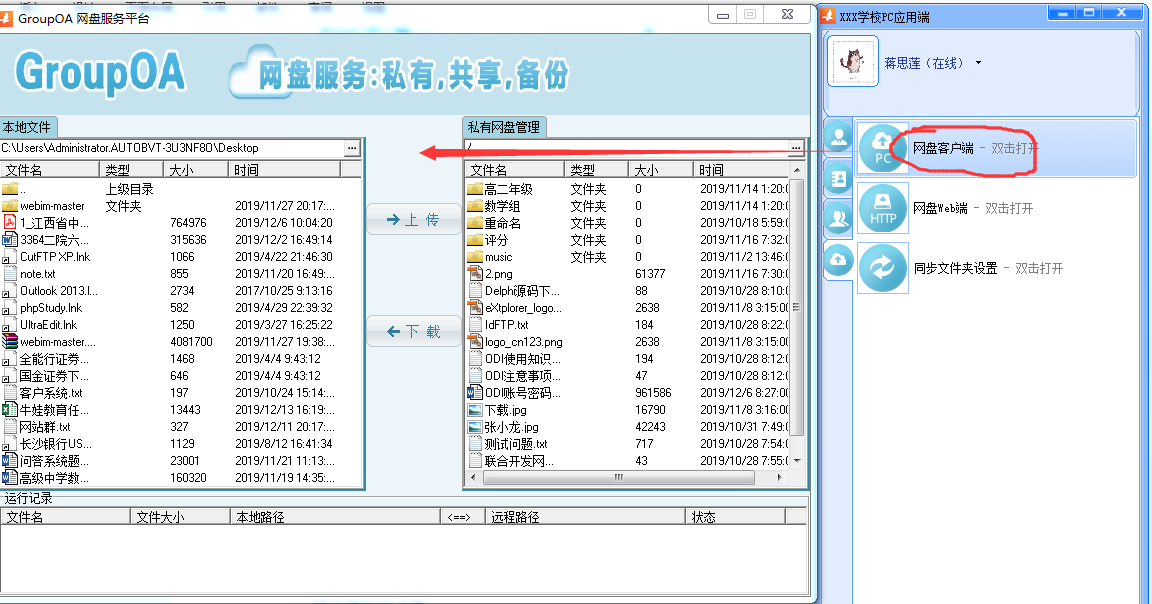Select the cloud upload sidebar icon
Screen dimensions: 1152x604
pos(838,260)
